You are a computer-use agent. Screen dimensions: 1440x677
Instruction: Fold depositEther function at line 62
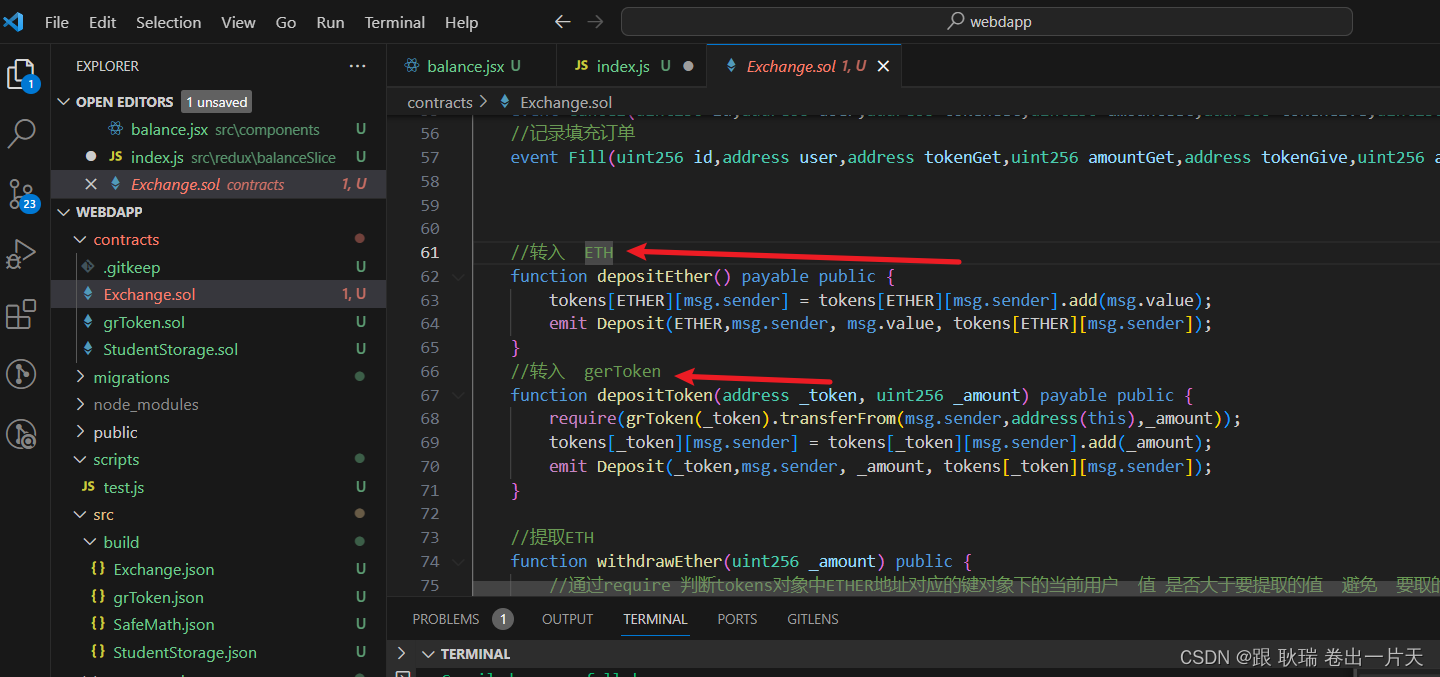[x=458, y=276]
